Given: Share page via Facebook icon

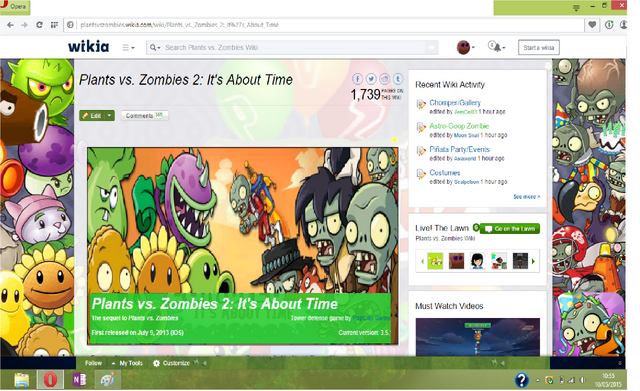Looking at the screenshot, I should click(x=357, y=79).
